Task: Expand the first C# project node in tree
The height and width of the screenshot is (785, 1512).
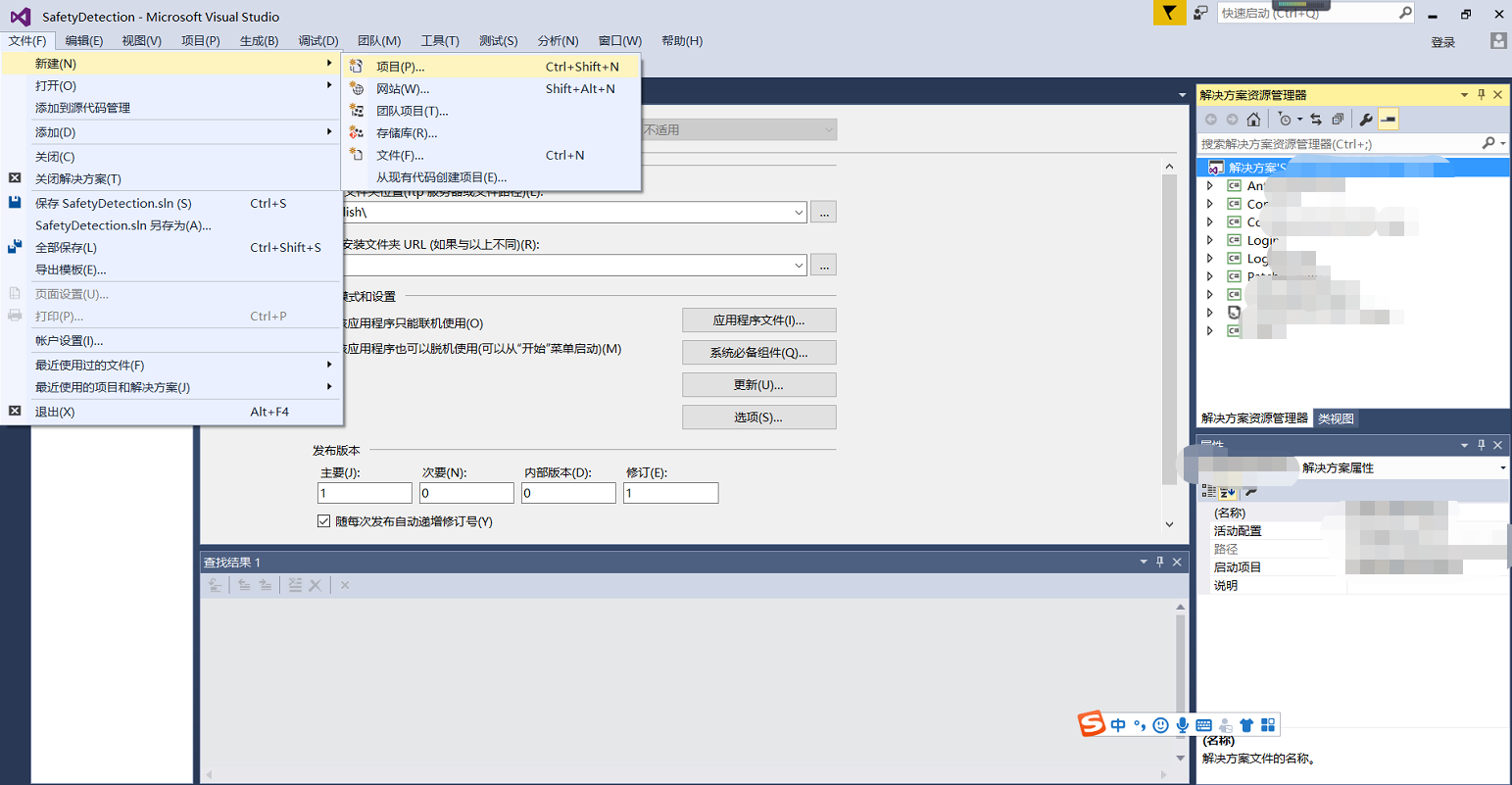Action: pyautogui.click(x=1210, y=185)
